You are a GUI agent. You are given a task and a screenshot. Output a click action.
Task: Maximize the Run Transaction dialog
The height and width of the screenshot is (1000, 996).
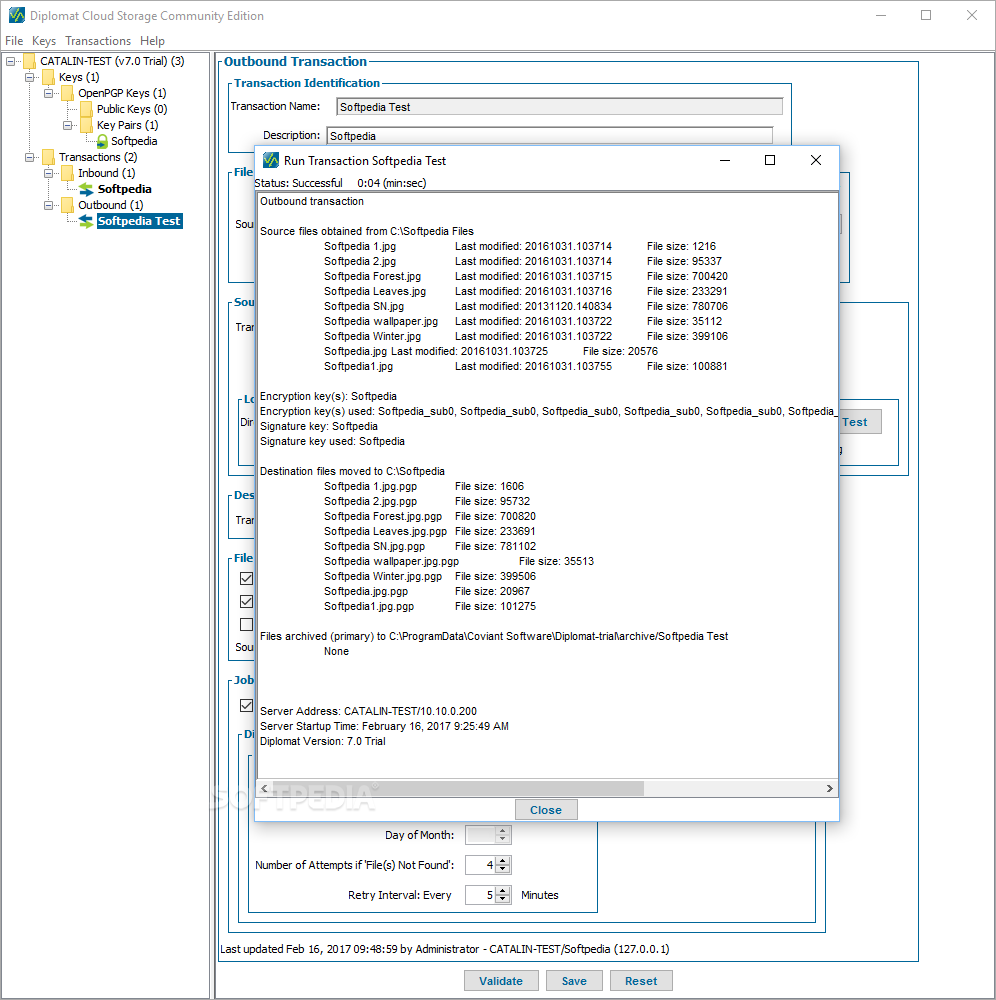point(770,160)
